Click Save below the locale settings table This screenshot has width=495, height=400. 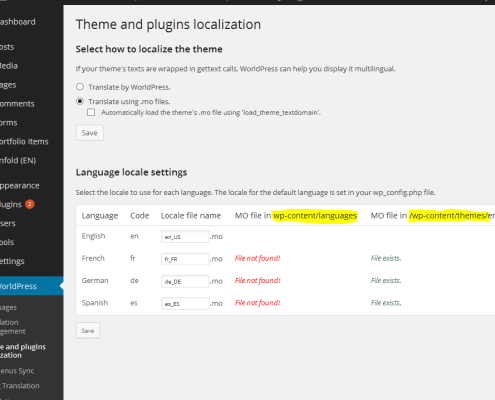pyautogui.click(x=88, y=331)
